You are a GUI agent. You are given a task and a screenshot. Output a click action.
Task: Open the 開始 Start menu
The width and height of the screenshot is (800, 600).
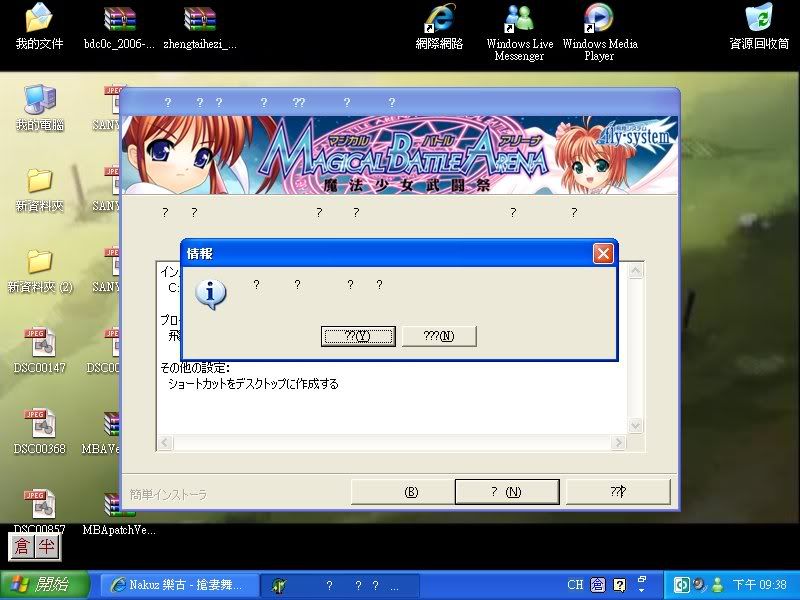point(45,585)
